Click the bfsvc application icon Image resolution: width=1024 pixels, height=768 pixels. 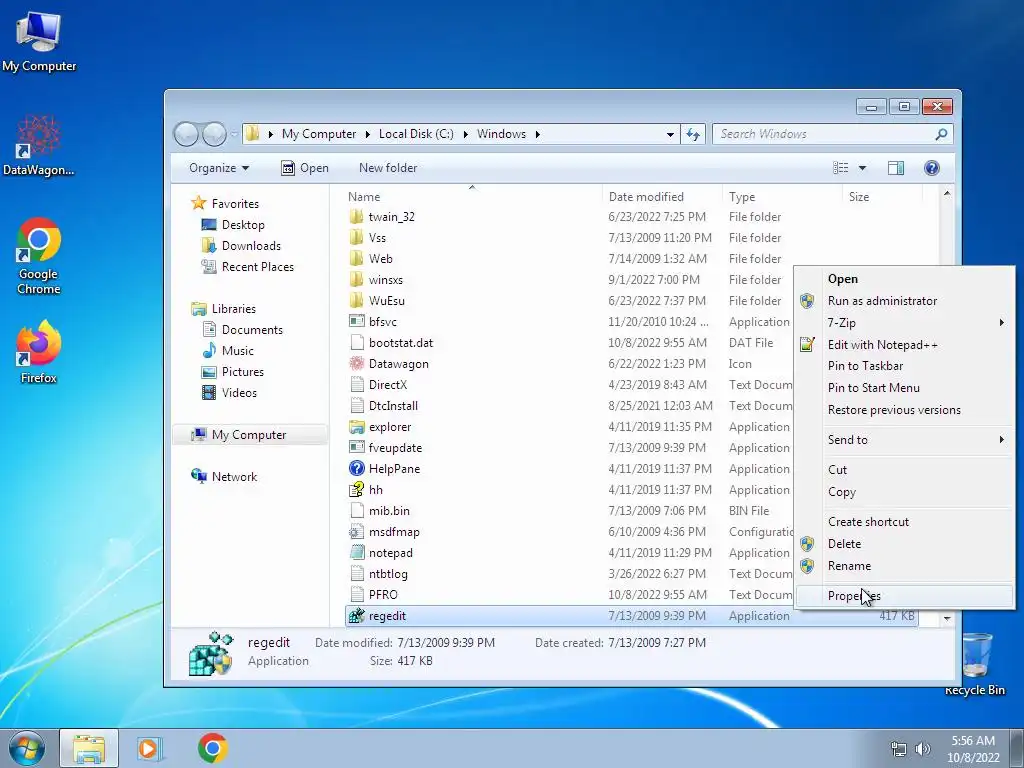point(357,321)
